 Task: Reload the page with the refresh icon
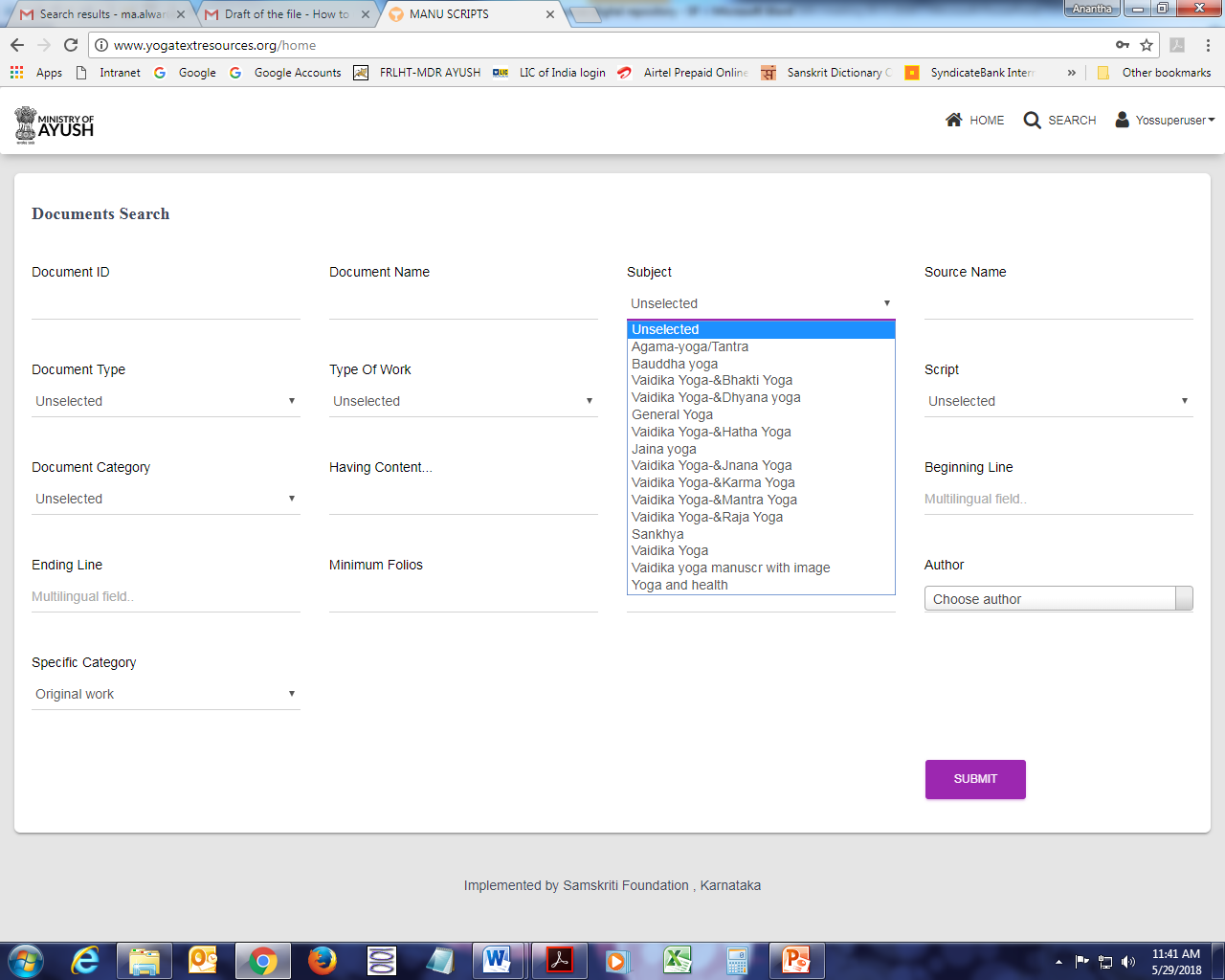(71, 45)
